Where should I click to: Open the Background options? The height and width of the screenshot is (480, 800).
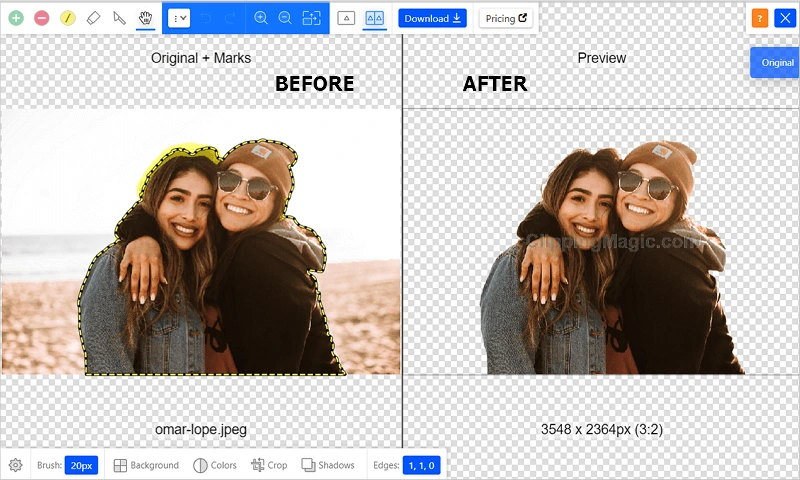pos(146,465)
